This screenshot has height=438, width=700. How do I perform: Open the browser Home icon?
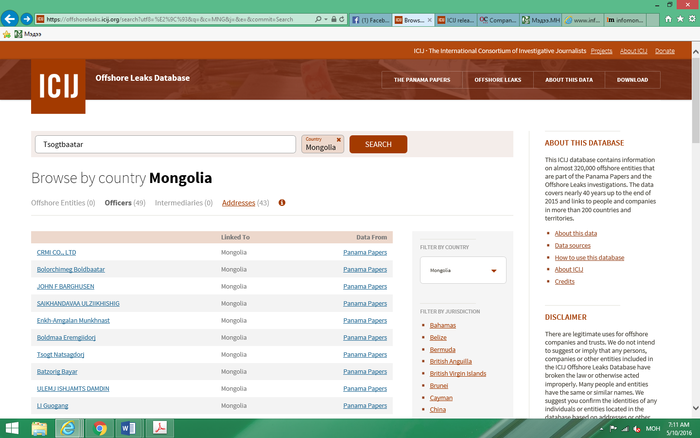tap(668, 19)
